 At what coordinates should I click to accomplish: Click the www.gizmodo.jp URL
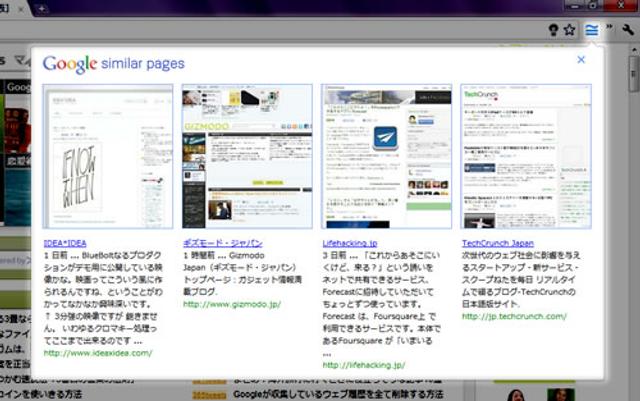(232, 304)
